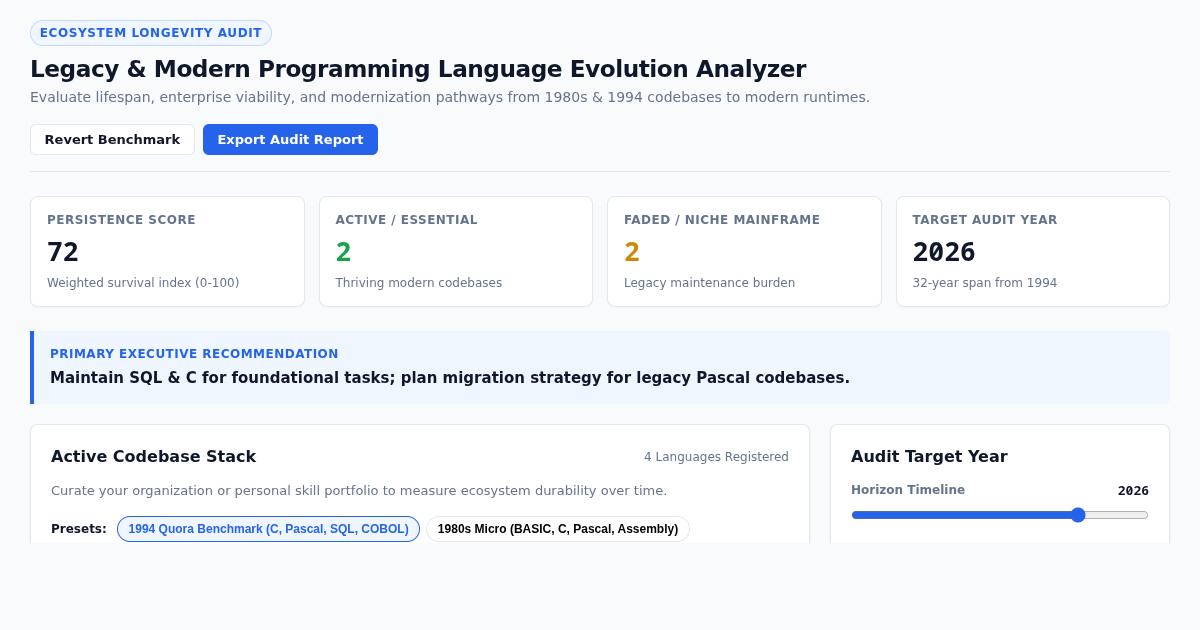This screenshot has height=630, width=1200.
Task: Choose the 1980s Micro preset
Action: [558, 529]
